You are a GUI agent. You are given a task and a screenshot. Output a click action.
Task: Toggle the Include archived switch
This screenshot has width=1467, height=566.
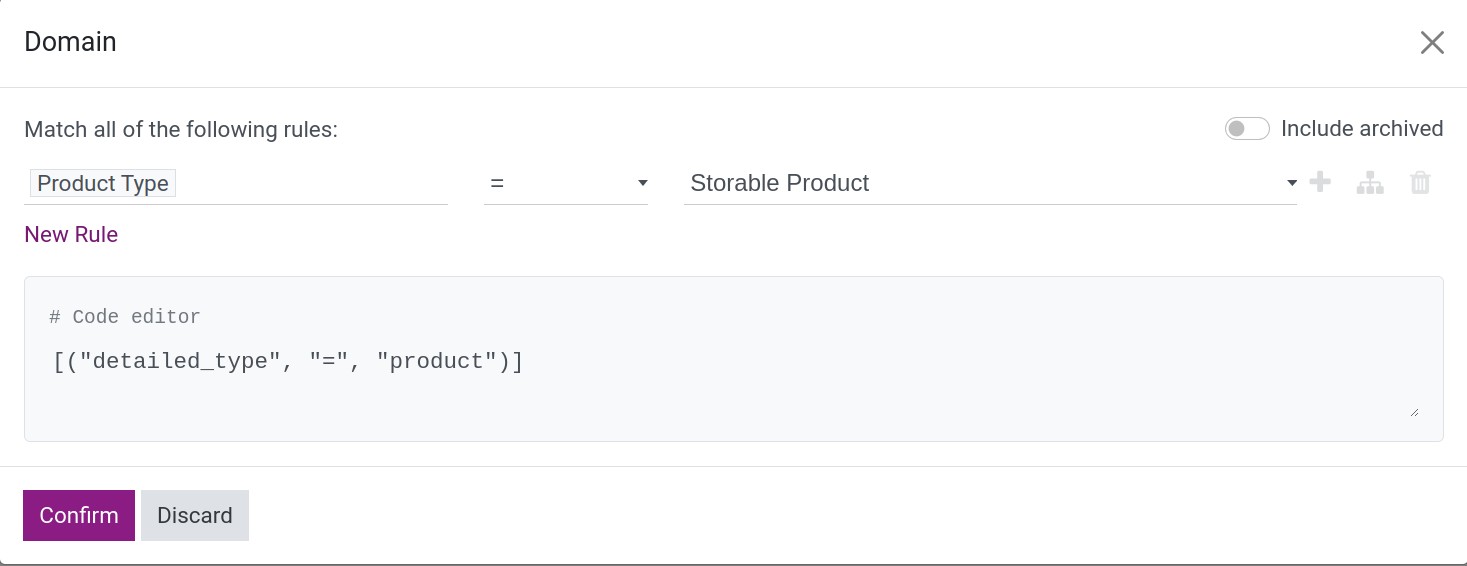1247,129
